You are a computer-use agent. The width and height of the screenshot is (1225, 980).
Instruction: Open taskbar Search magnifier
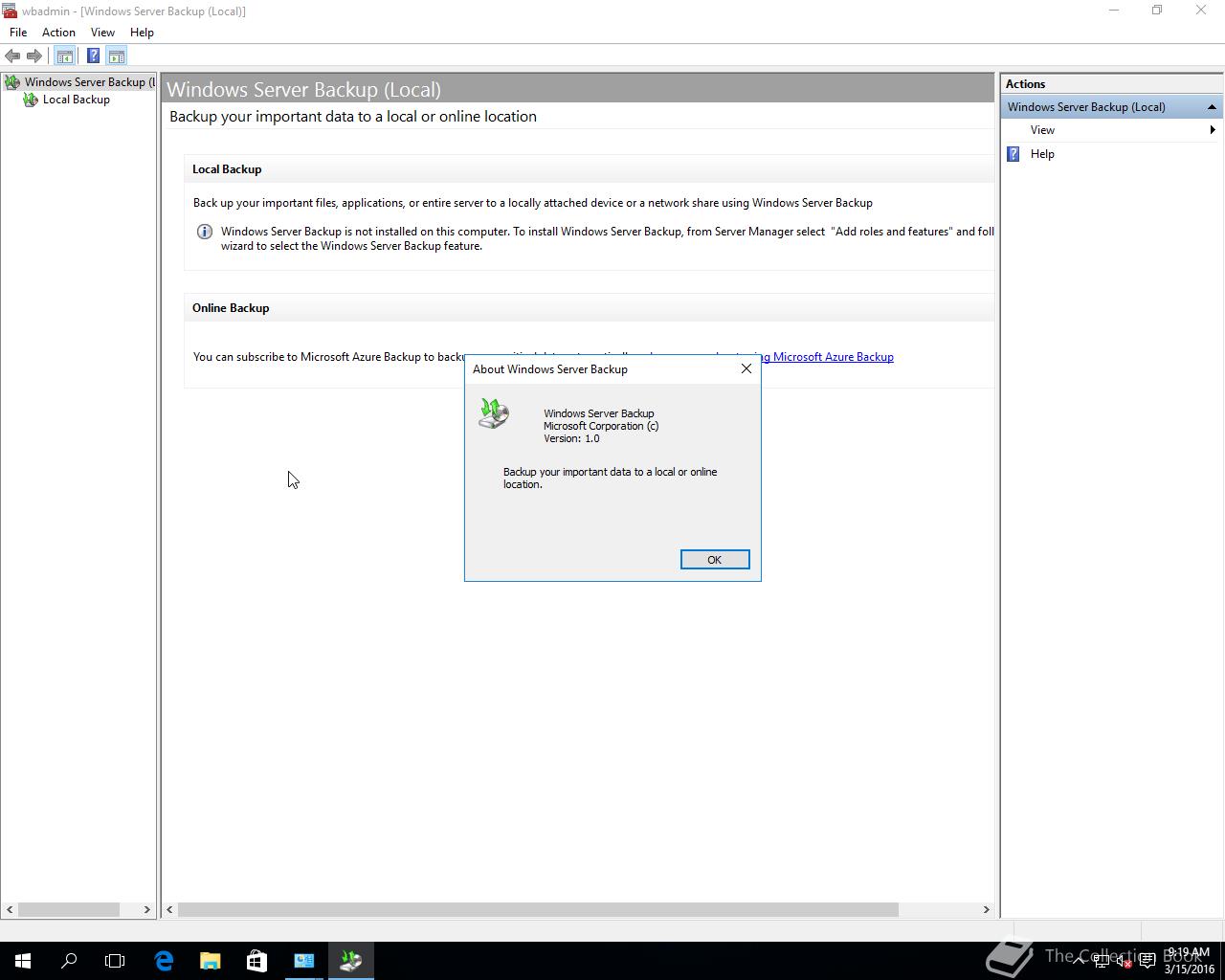pos(69,961)
